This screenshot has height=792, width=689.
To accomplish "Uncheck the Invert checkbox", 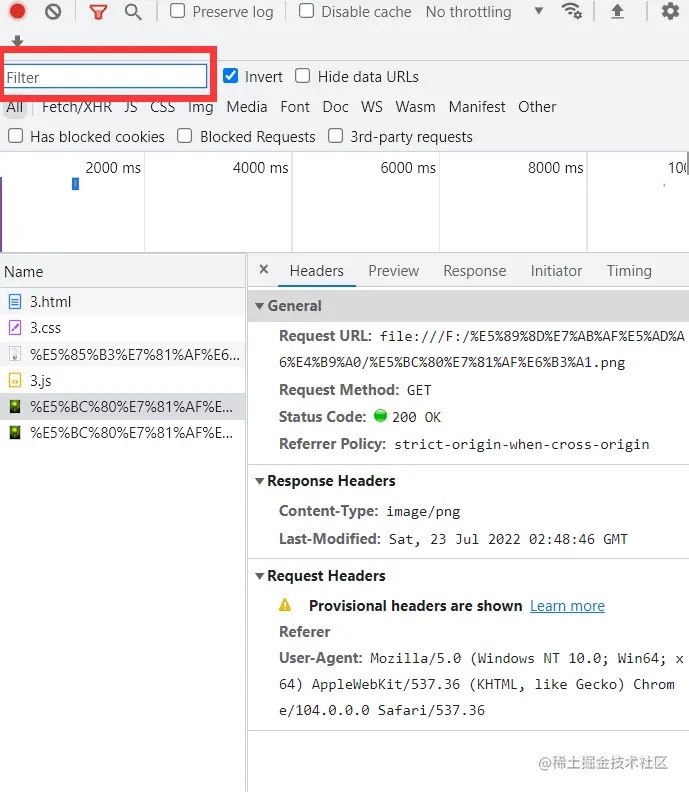I will pyautogui.click(x=230, y=76).
